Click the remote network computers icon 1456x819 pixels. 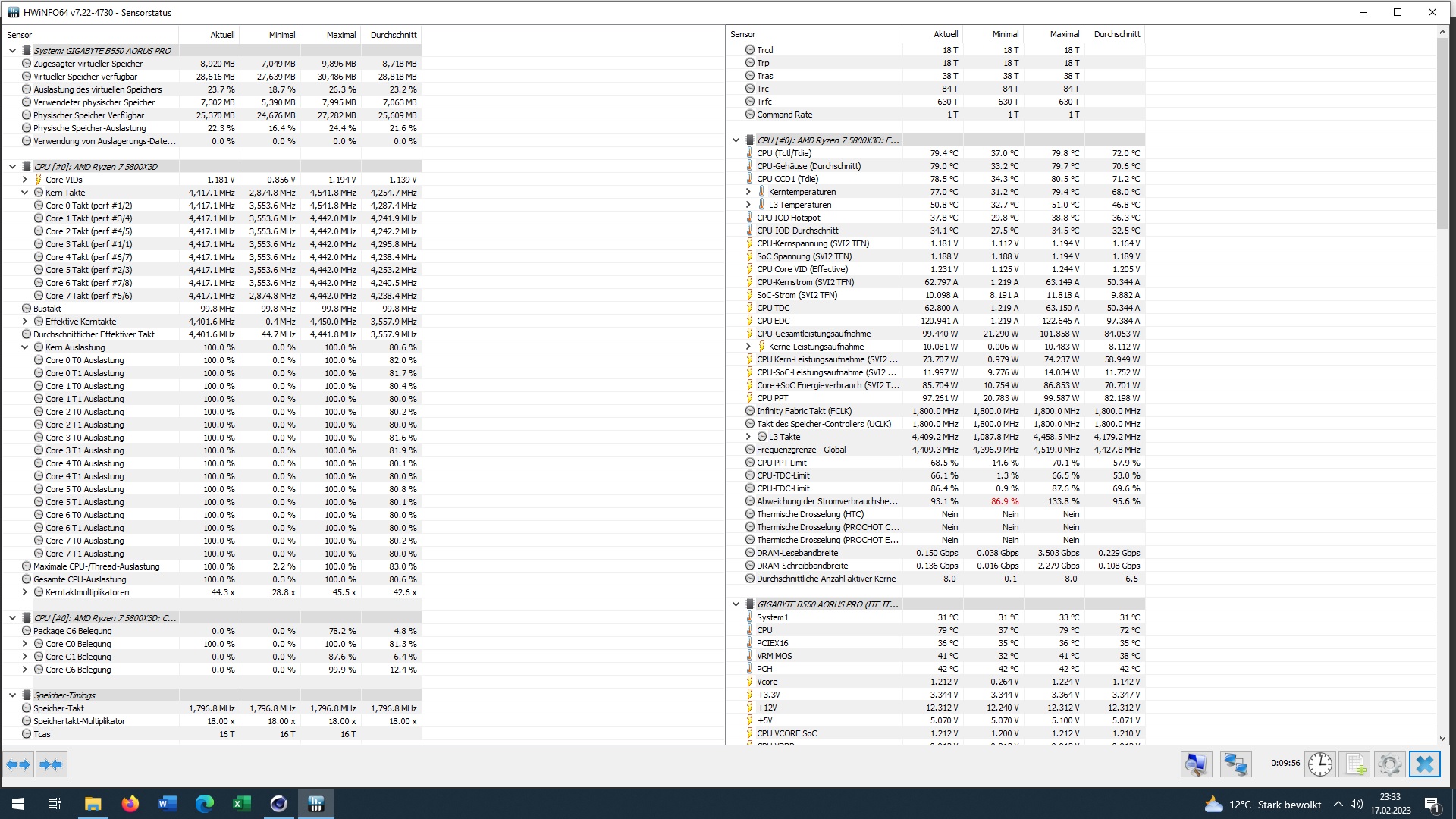1235,764
